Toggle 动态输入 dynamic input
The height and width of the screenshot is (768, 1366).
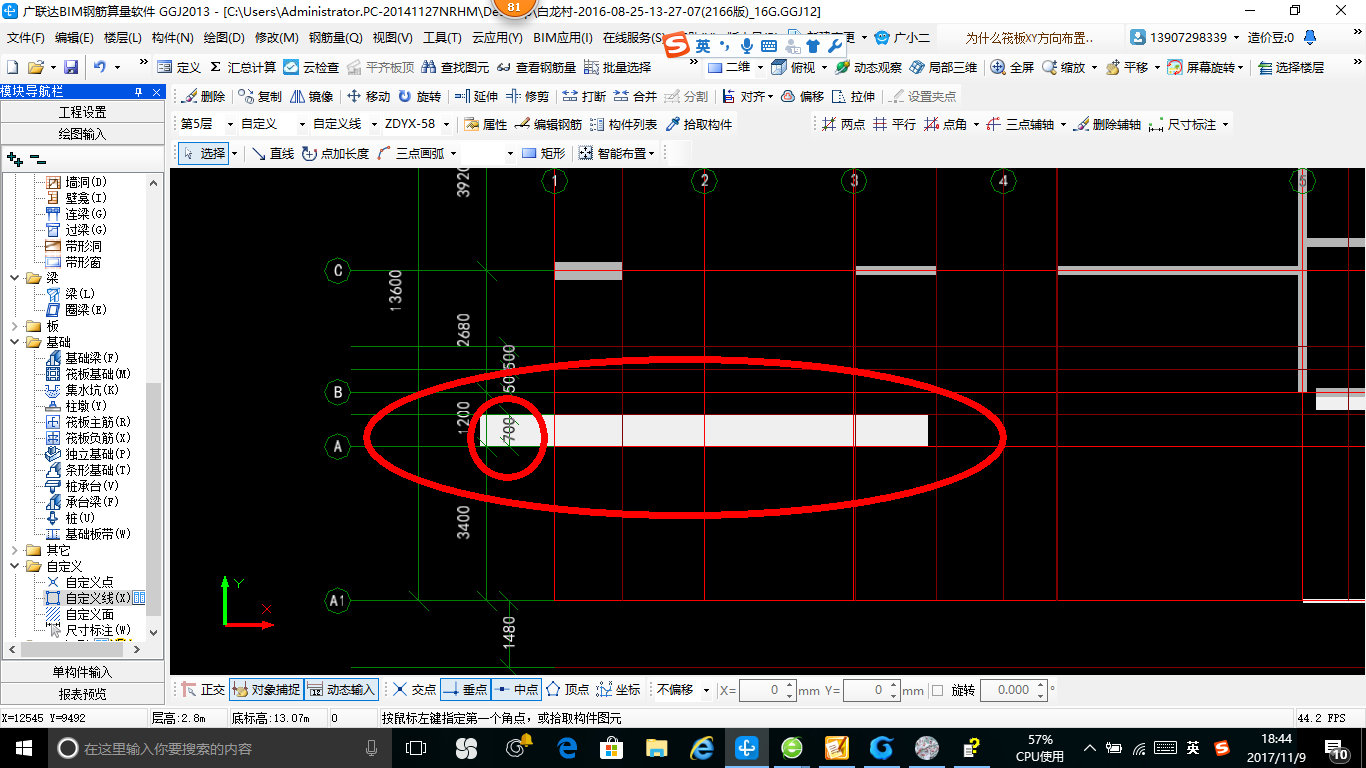[341, 690]
